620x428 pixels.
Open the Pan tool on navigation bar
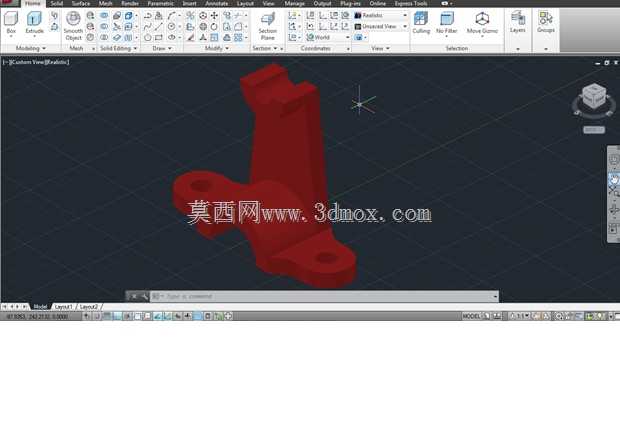point(613,179)
